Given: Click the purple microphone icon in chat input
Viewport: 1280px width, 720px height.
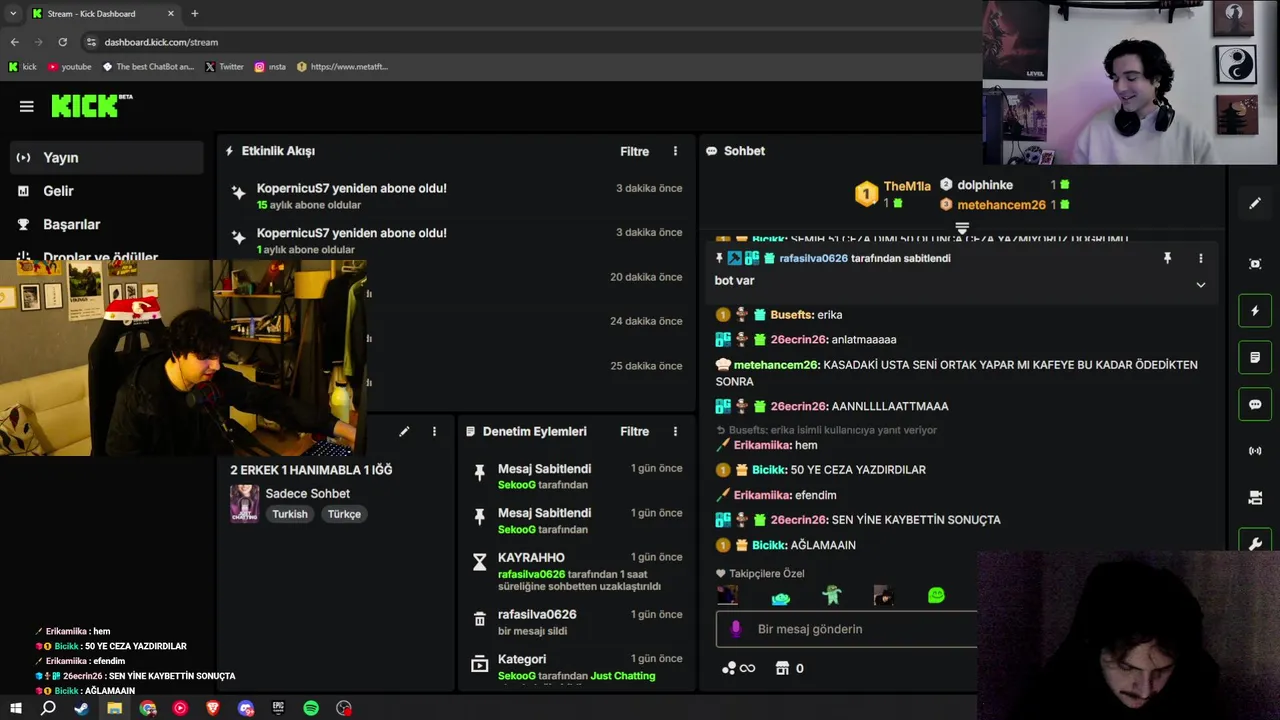Looking at the screenshot, I should pyautogui.click(x=736, y=629).
